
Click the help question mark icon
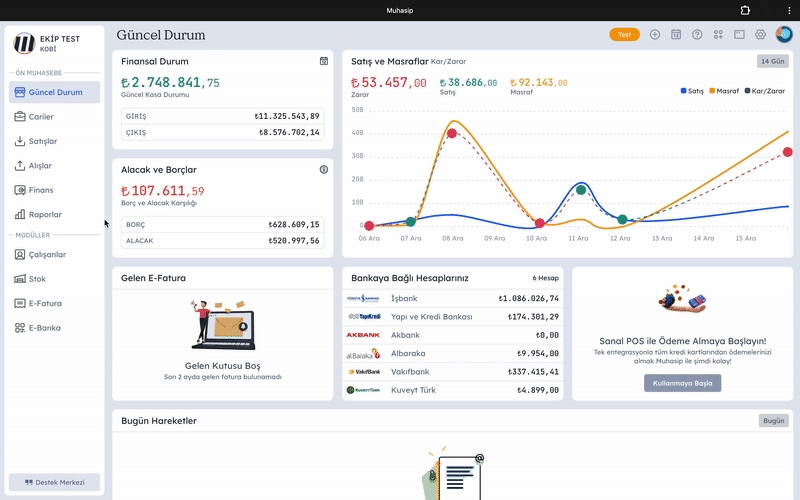(697, 34)
